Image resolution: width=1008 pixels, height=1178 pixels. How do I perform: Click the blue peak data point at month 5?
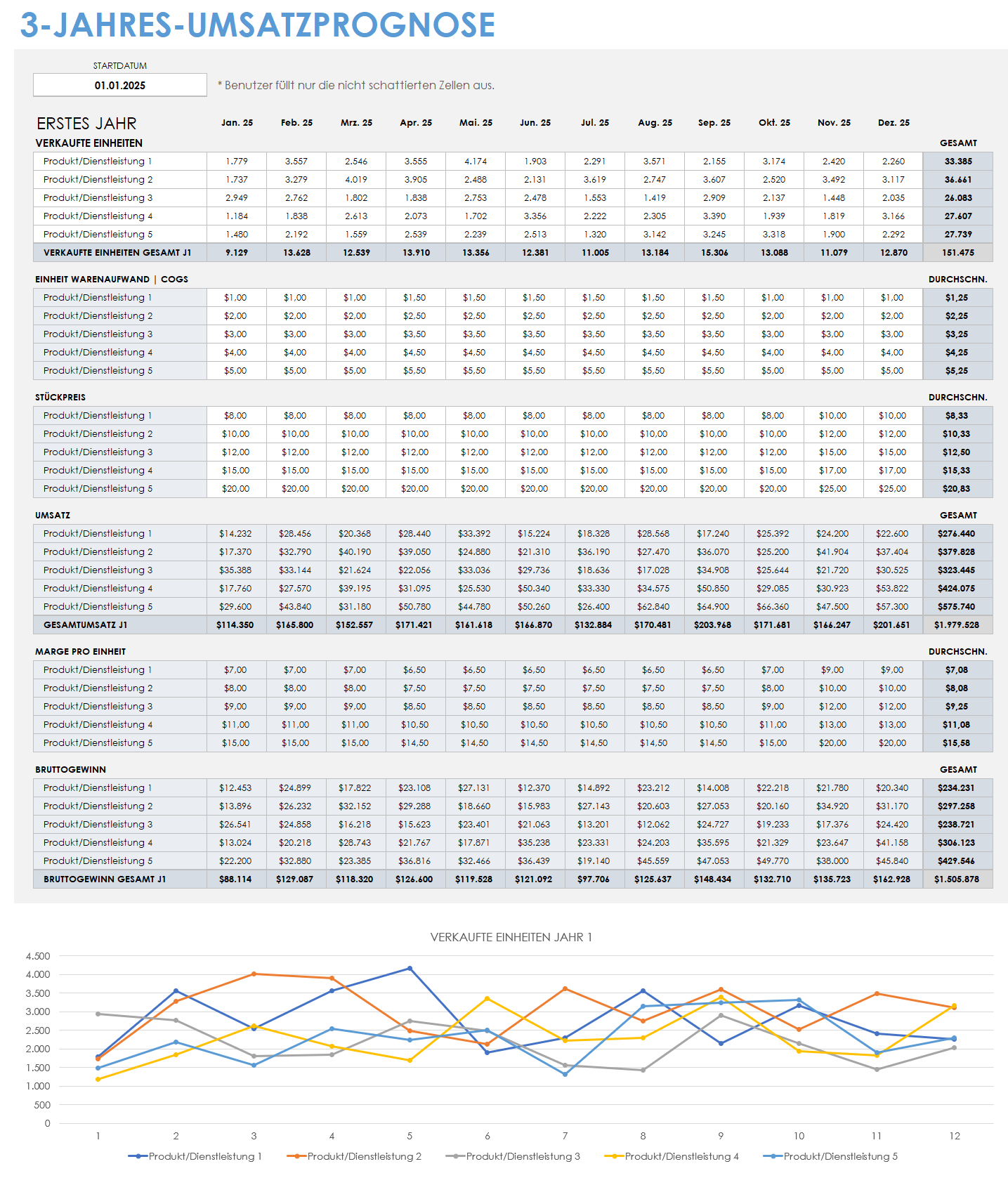410,969
